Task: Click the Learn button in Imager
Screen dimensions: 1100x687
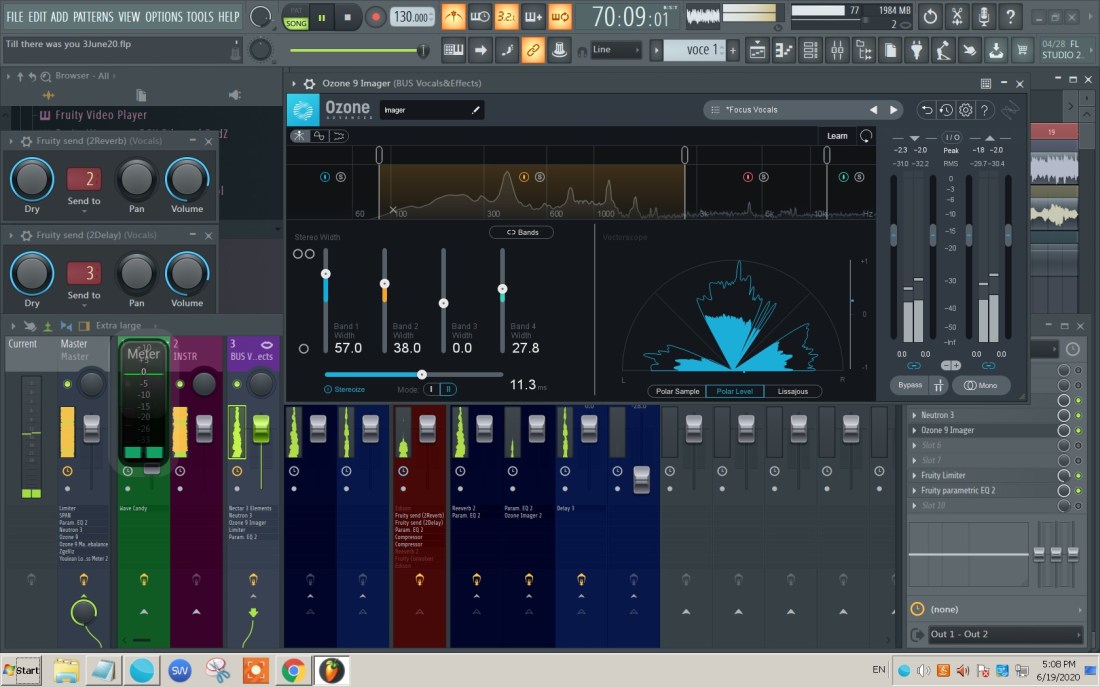Action: [x=837, y=136]
